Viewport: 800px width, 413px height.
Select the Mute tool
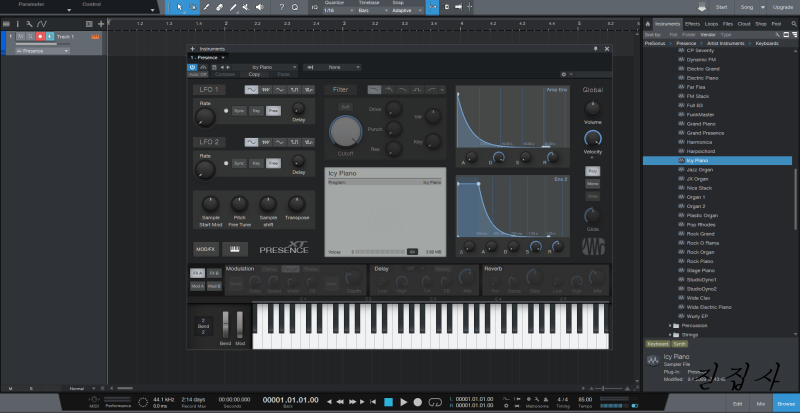tap(246, 7)
